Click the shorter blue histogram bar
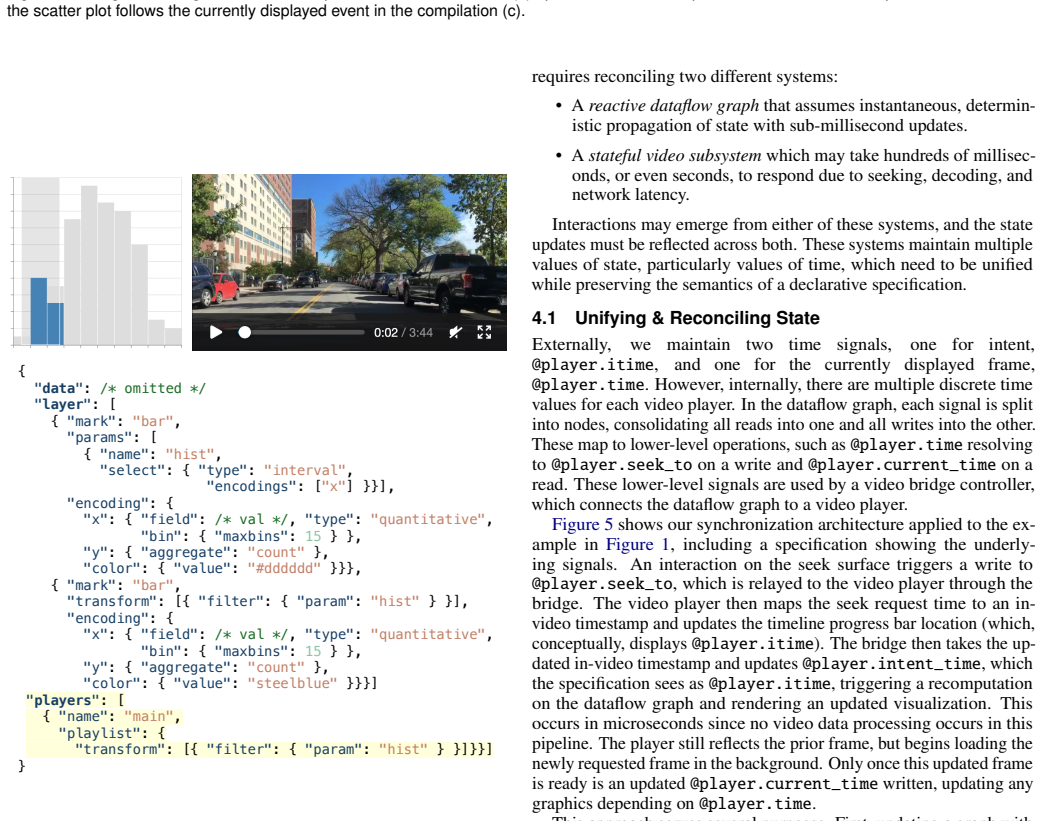This screenshot has height=821, width=1042. [x=55, y=324]
